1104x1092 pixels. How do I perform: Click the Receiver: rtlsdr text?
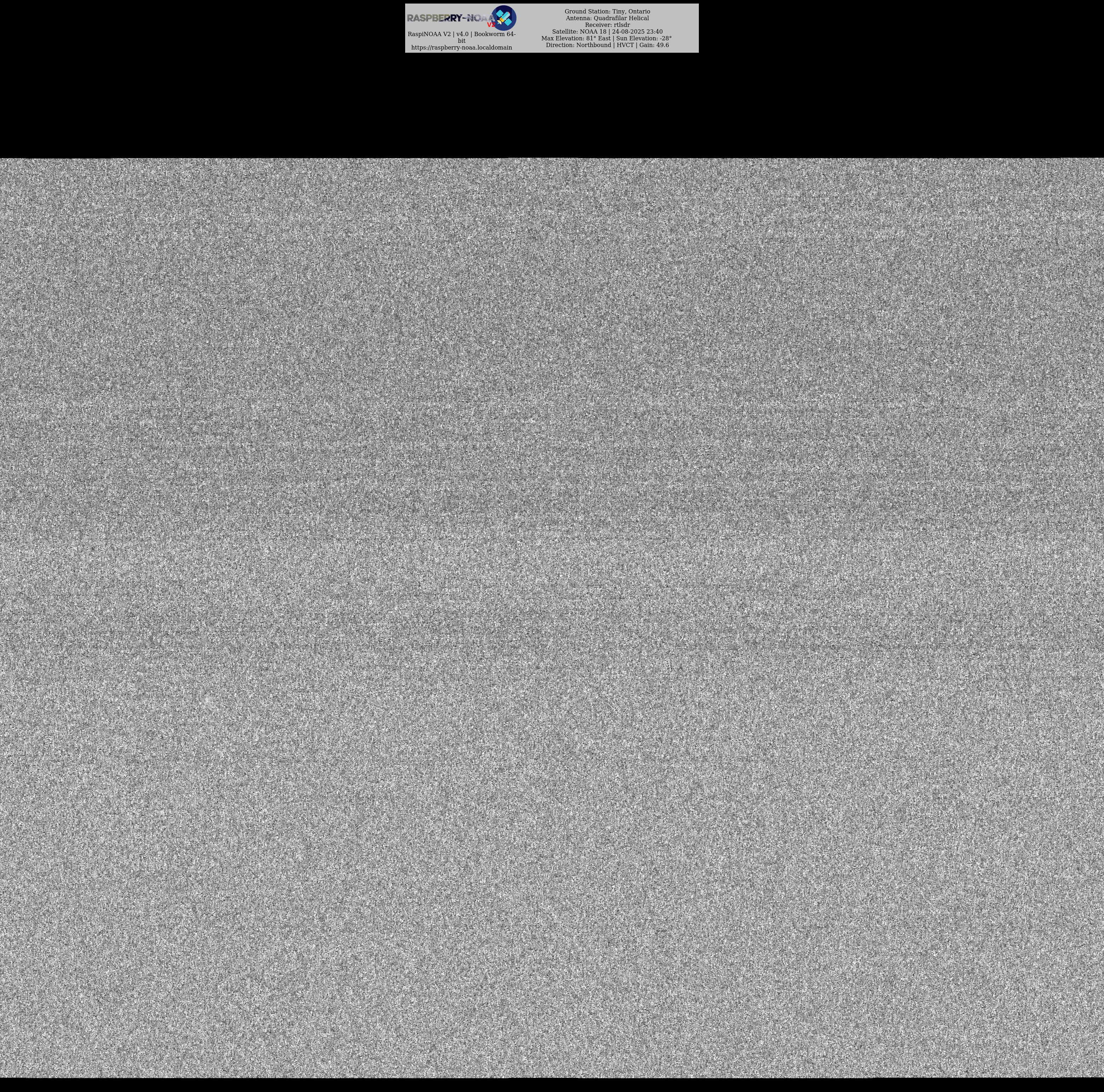[x=607, y=25]
